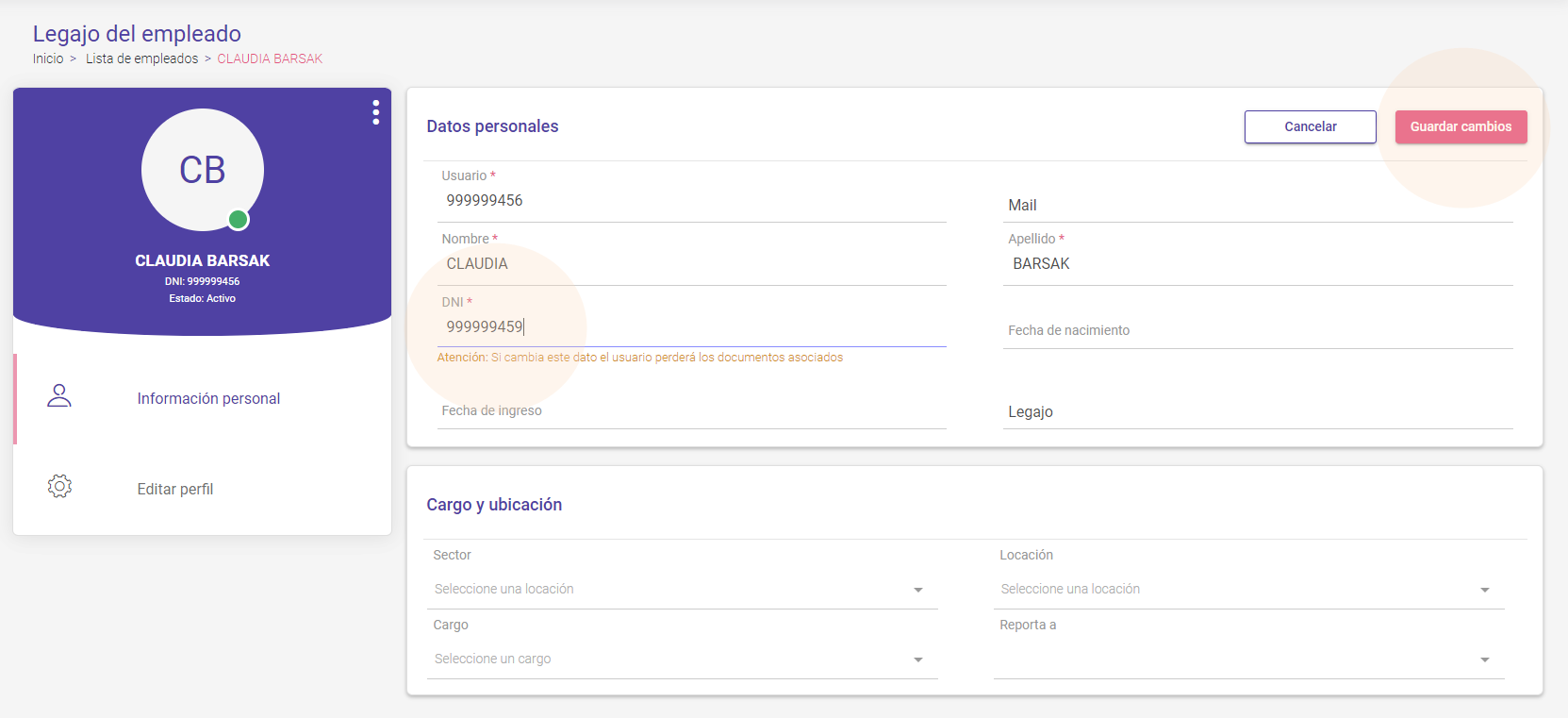
Task: Click the DNI warning text 'Atención'
Action: pos(462,358)
